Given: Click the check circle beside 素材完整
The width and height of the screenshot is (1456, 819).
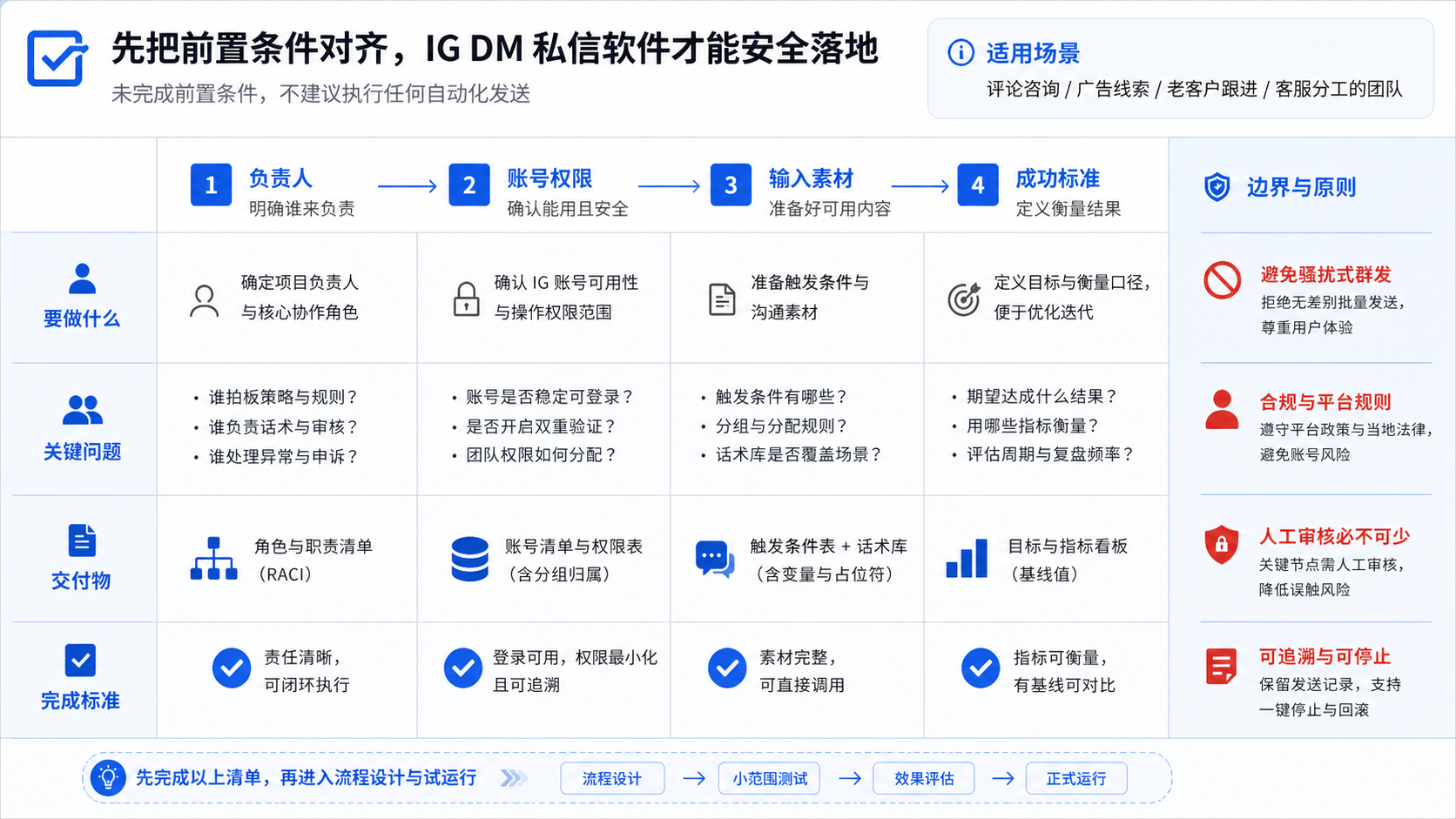Looking at the screenshot, I should coord(727,668).
